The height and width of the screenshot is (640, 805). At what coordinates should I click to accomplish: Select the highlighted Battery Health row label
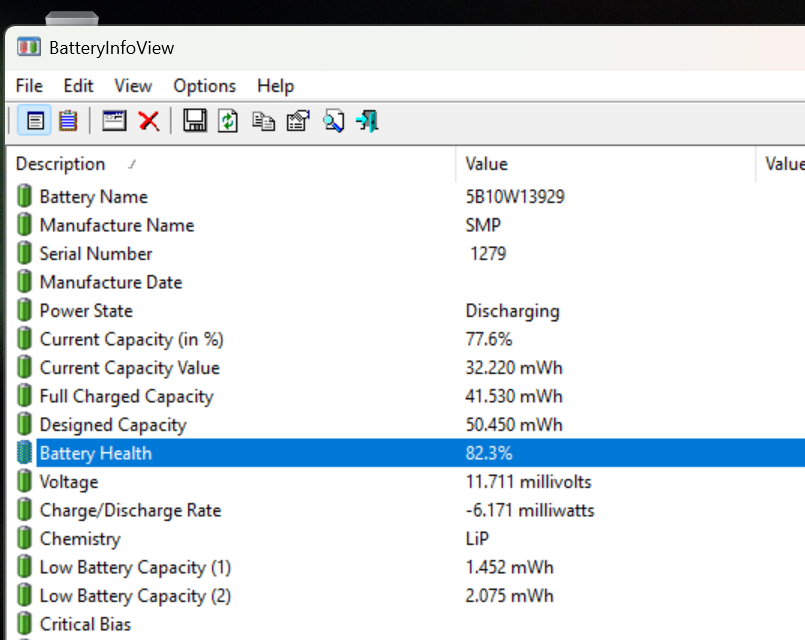(x=96, y=453)
